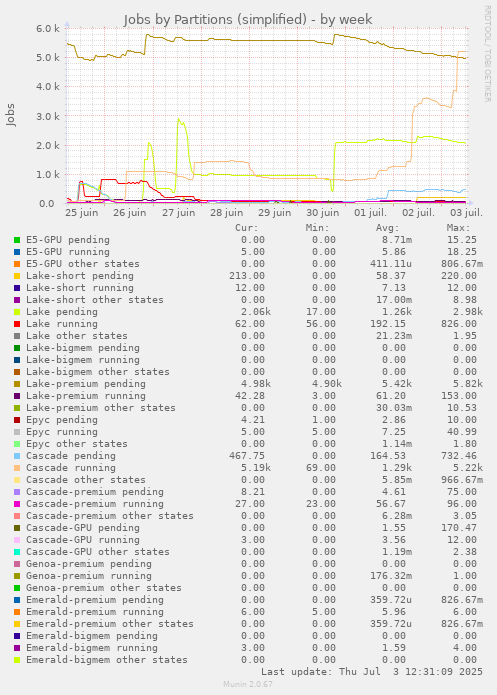This screenshot has height=695, width=497.
Task: Click the RRDTOOL / TOBI OETIKER vertical watermark
Action: [x=487, y=54]
